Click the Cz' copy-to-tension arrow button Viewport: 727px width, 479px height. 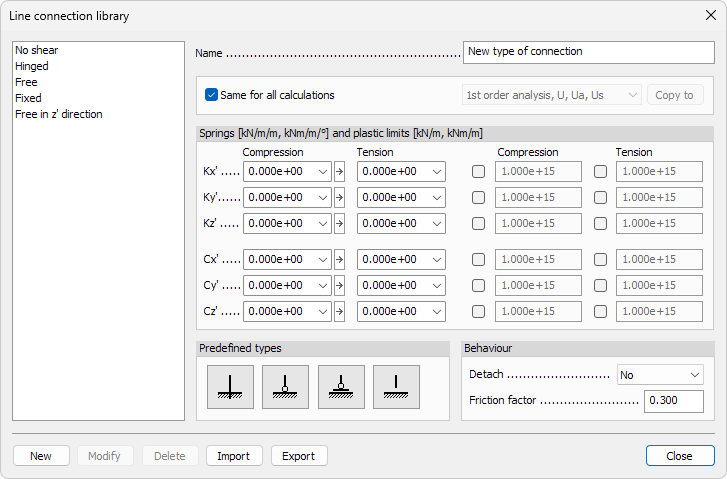click(x=339, y=312)
